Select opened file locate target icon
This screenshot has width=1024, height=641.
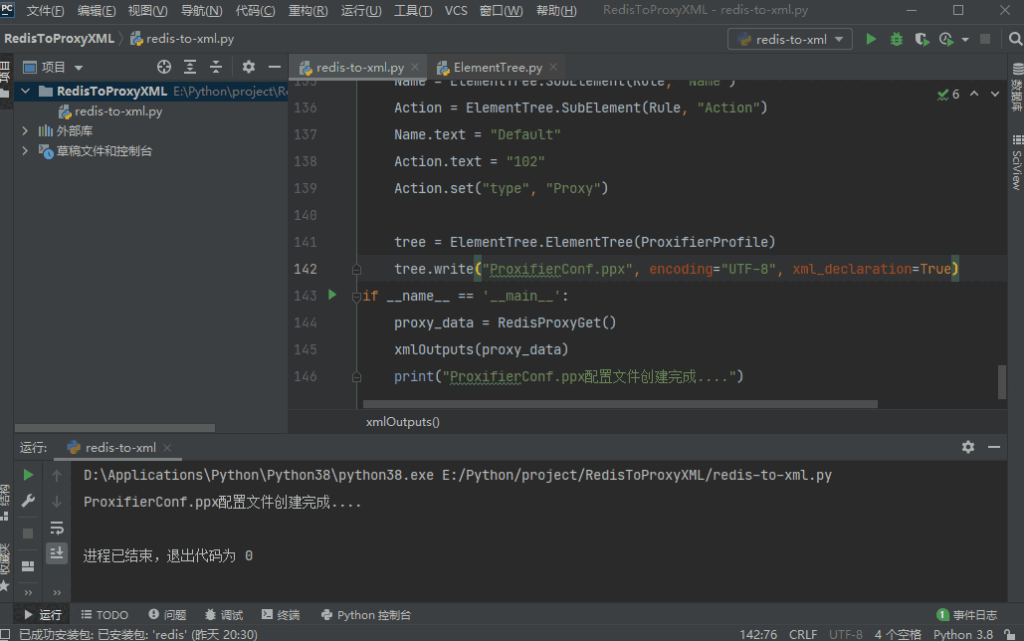tap(164, 67)
